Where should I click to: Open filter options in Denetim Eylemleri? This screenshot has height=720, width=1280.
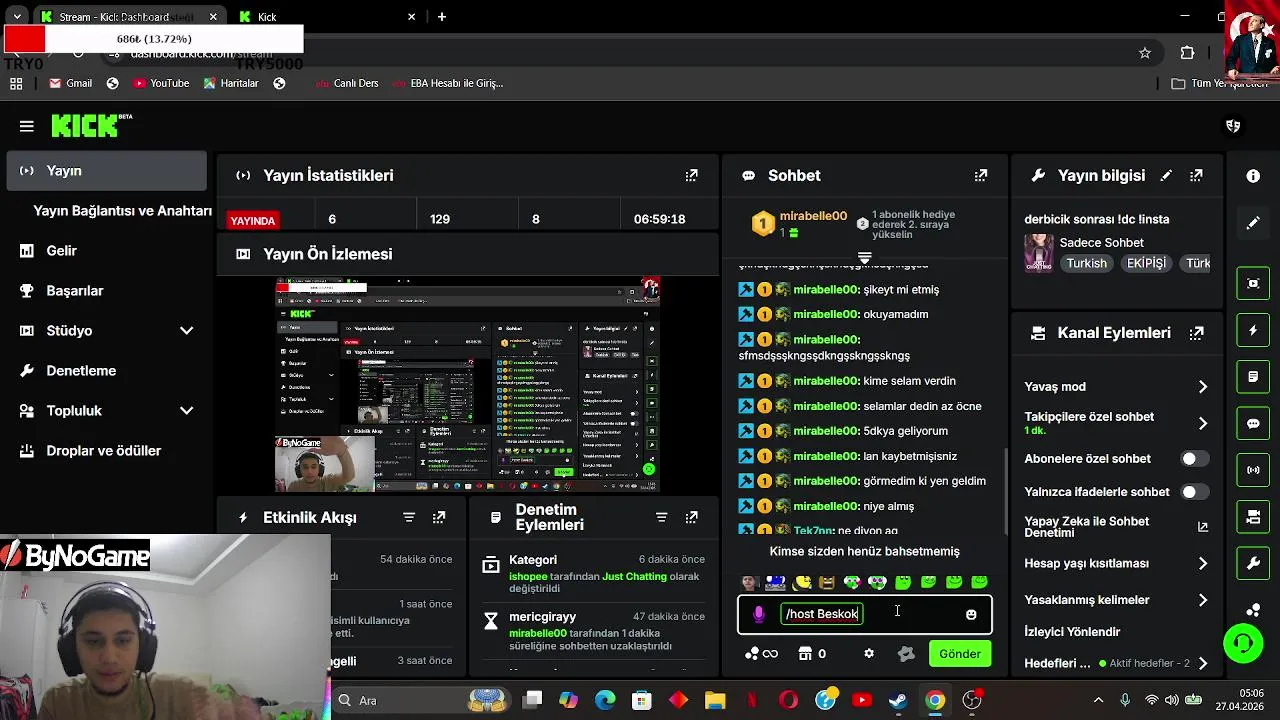coord(661,517)
